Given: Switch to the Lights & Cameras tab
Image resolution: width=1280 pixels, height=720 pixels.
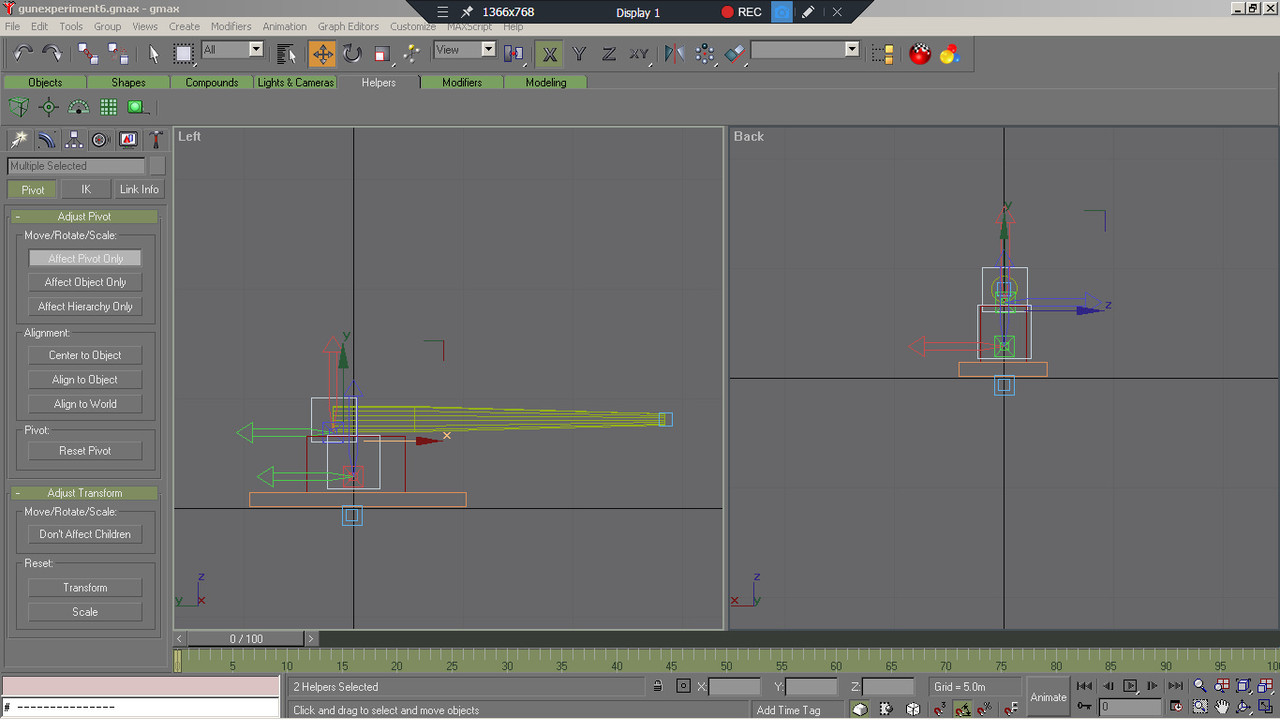Looking at the screenshot, I should pyautogui.click(x=295, y=82).
